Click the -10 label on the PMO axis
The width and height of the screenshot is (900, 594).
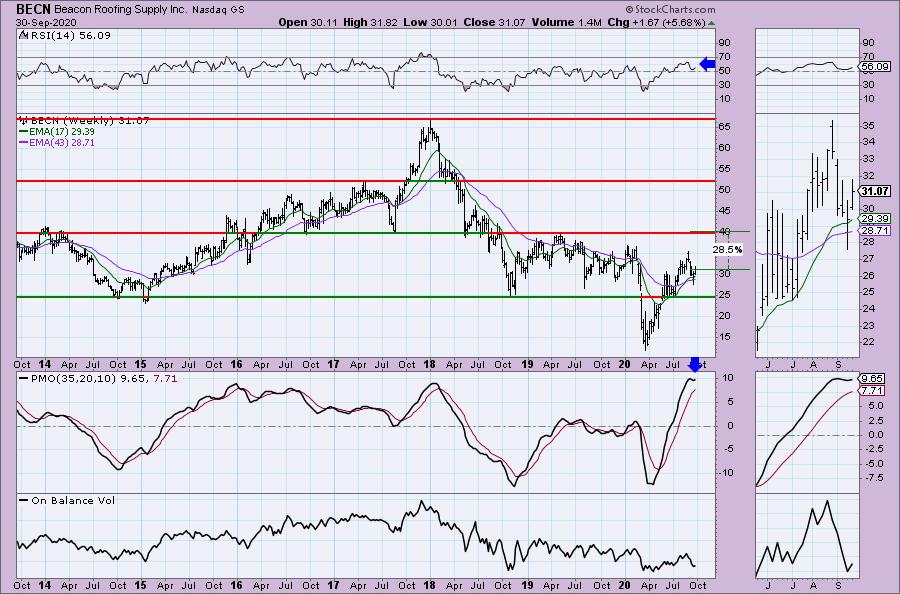point(724,473)
